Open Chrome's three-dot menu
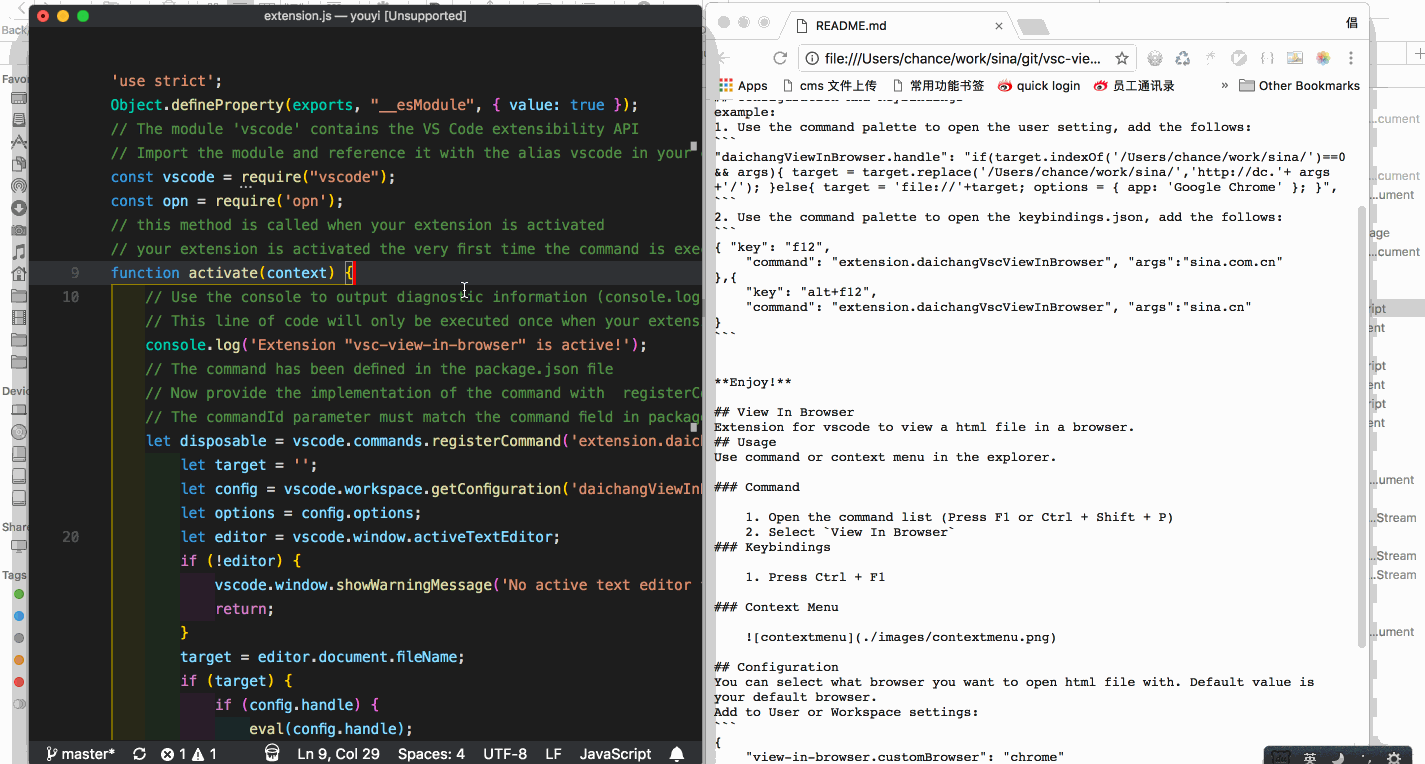Screen dimensions: 1425x764 (1352, 58)
